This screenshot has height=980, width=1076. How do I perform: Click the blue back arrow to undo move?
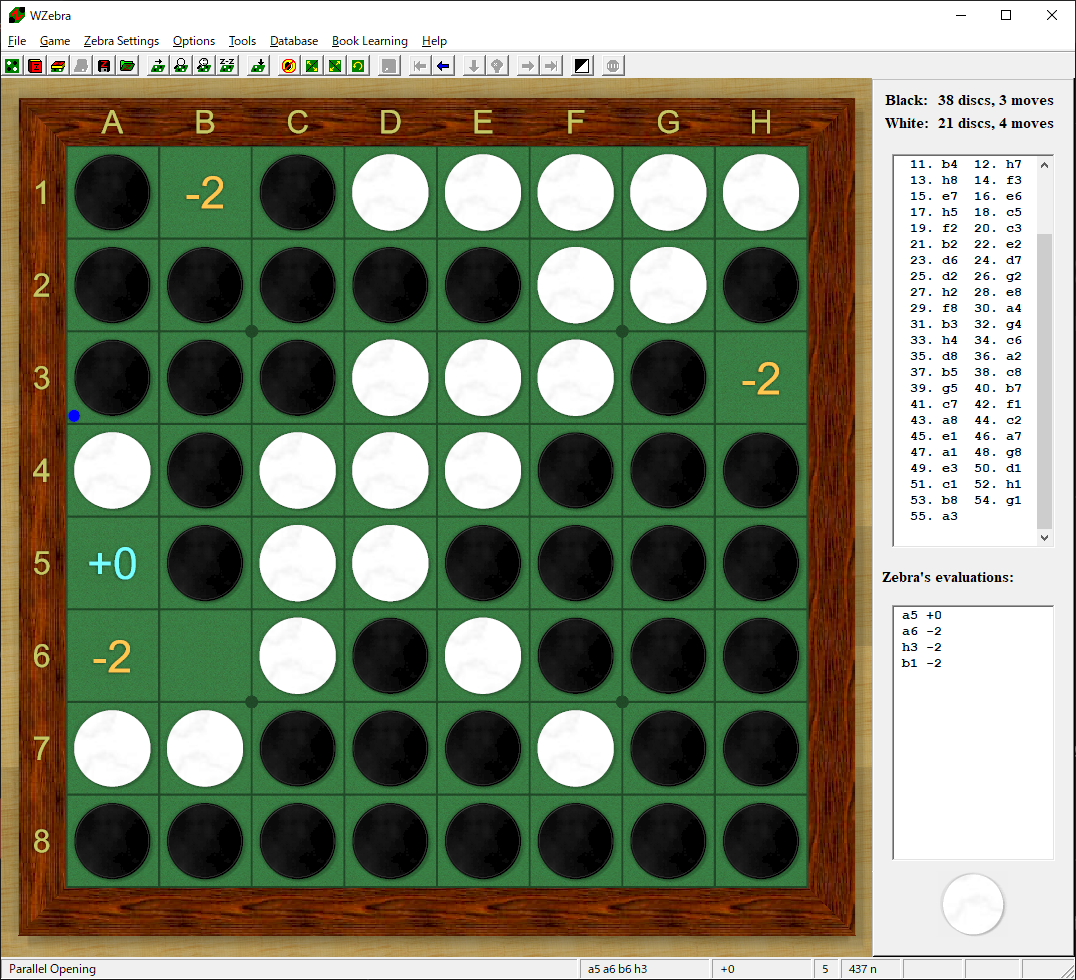[443, 66]
